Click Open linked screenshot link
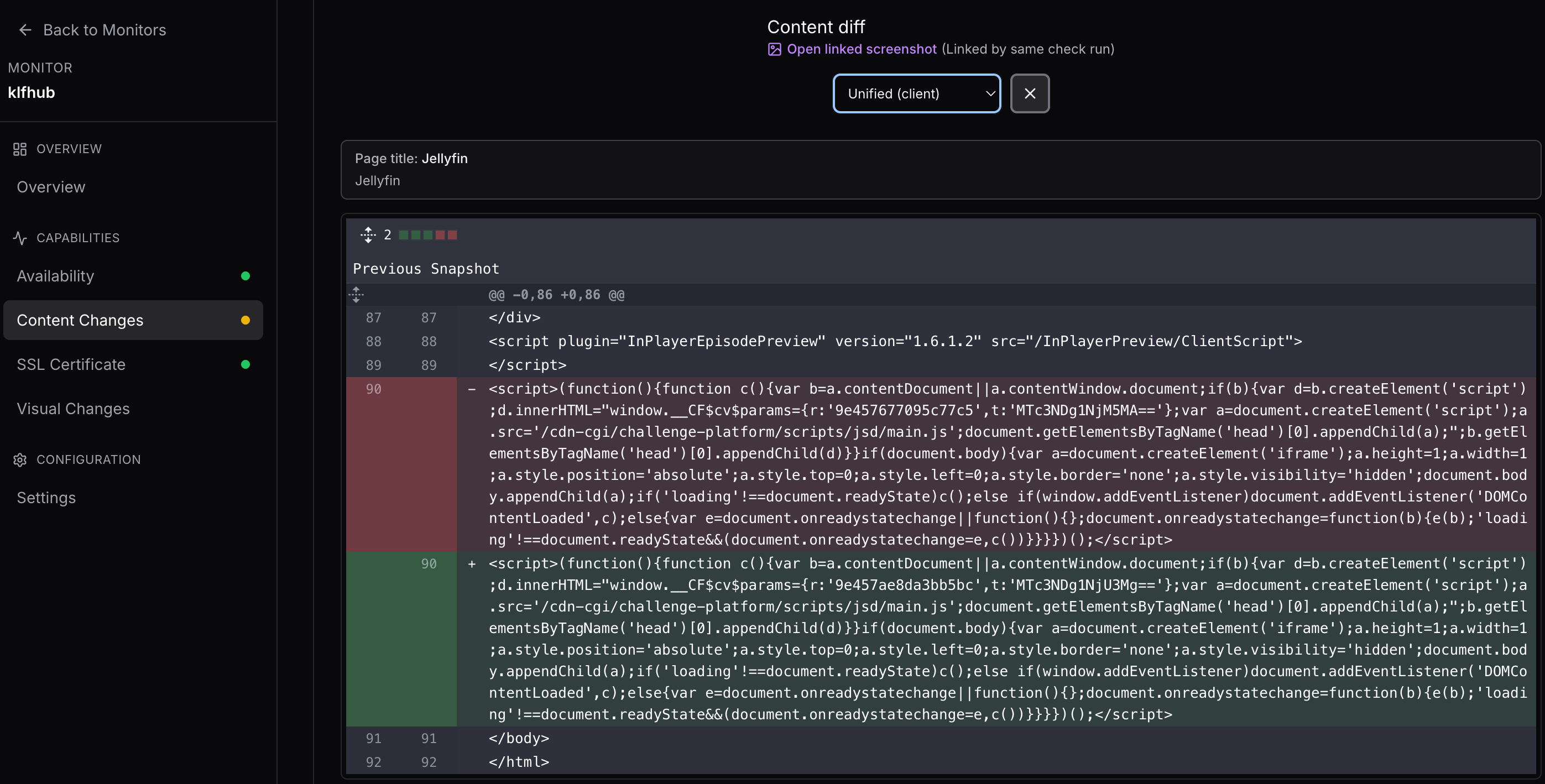Image resolution: width=1545 pixels, height=784 pixels. coord(862,49)
